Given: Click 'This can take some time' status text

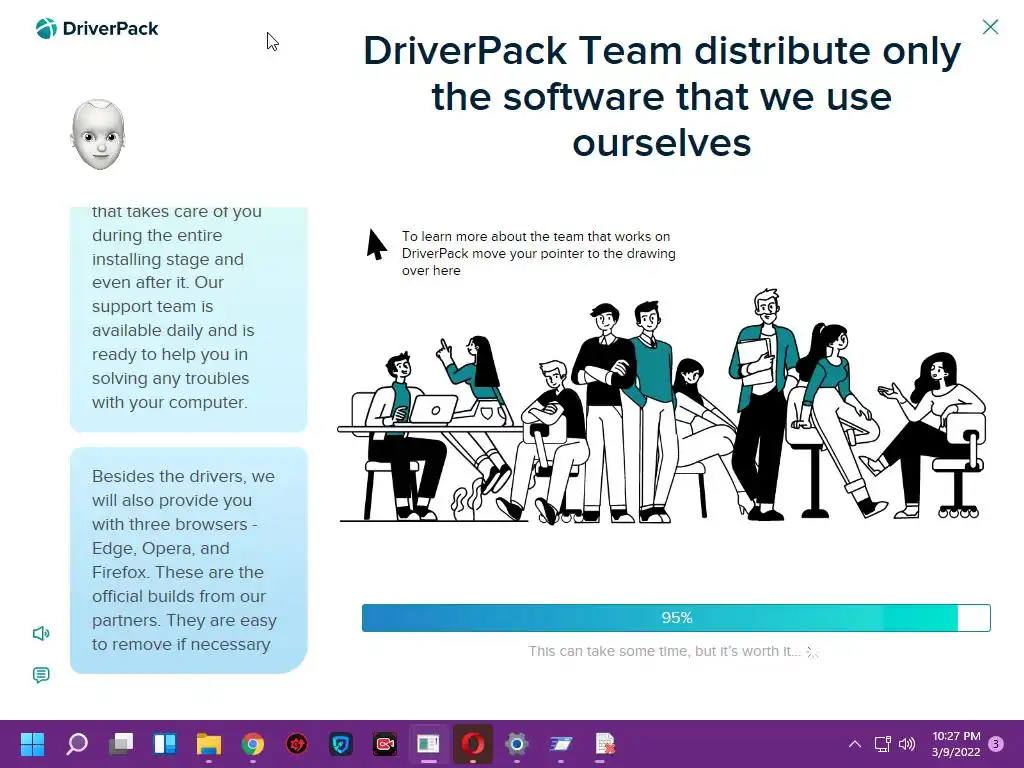Looking at the screenshot, I should (664, 651).
